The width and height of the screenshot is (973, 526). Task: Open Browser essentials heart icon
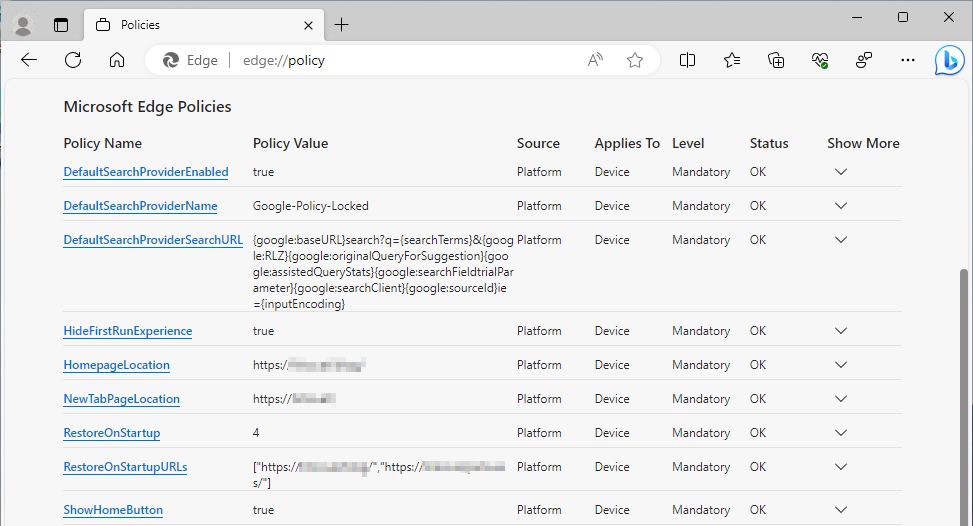[x=820, y=60]
